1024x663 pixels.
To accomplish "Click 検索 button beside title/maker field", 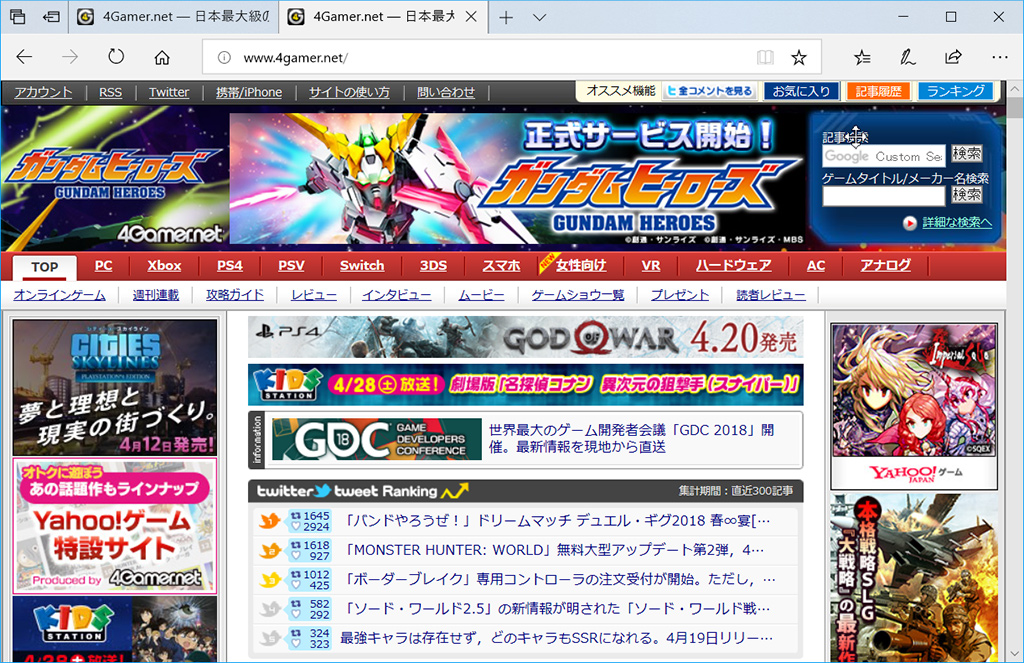I will coord(967,195).
